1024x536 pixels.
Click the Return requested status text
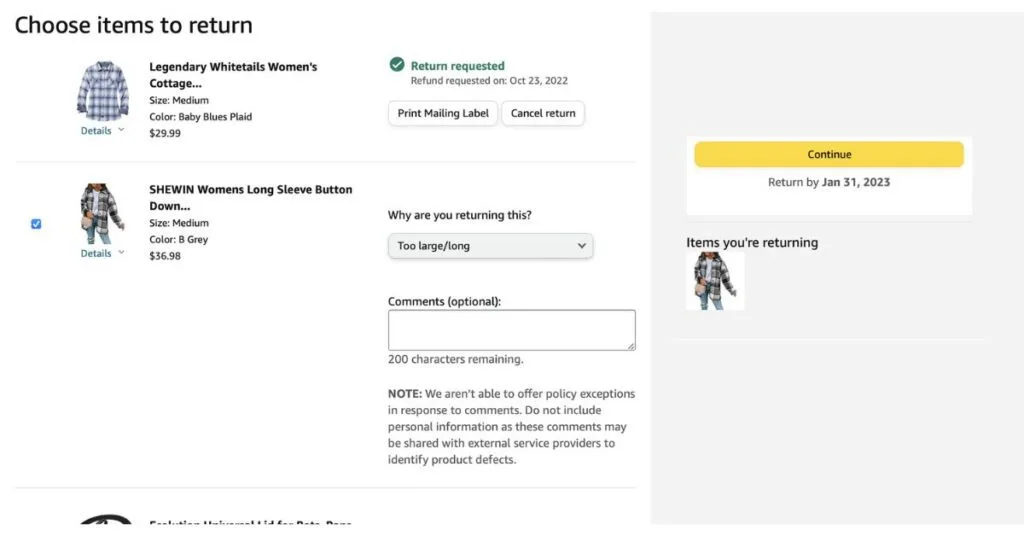pyautogui.click(x=457, y=66)
